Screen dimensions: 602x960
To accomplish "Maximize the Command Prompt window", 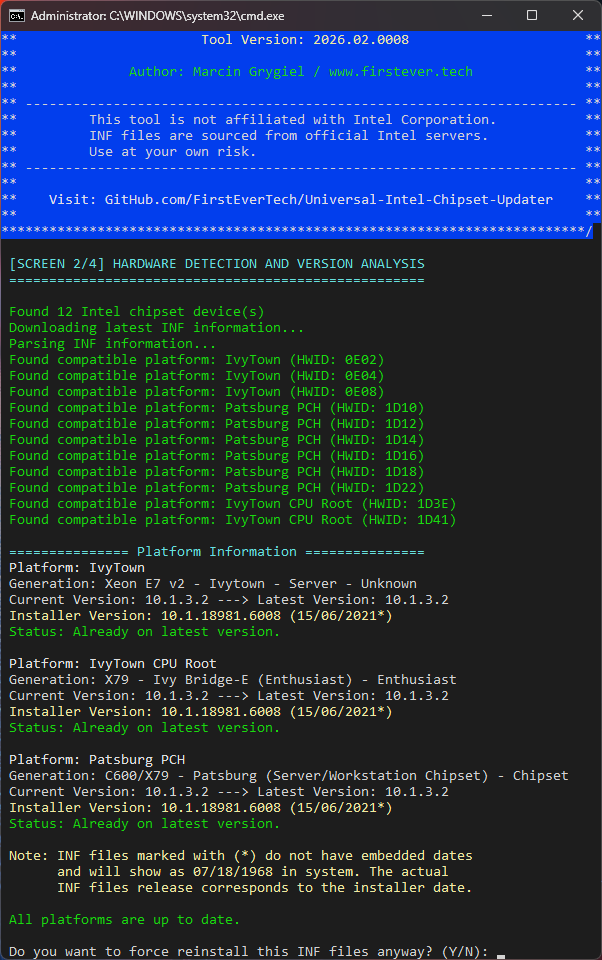I will point(532,16).
